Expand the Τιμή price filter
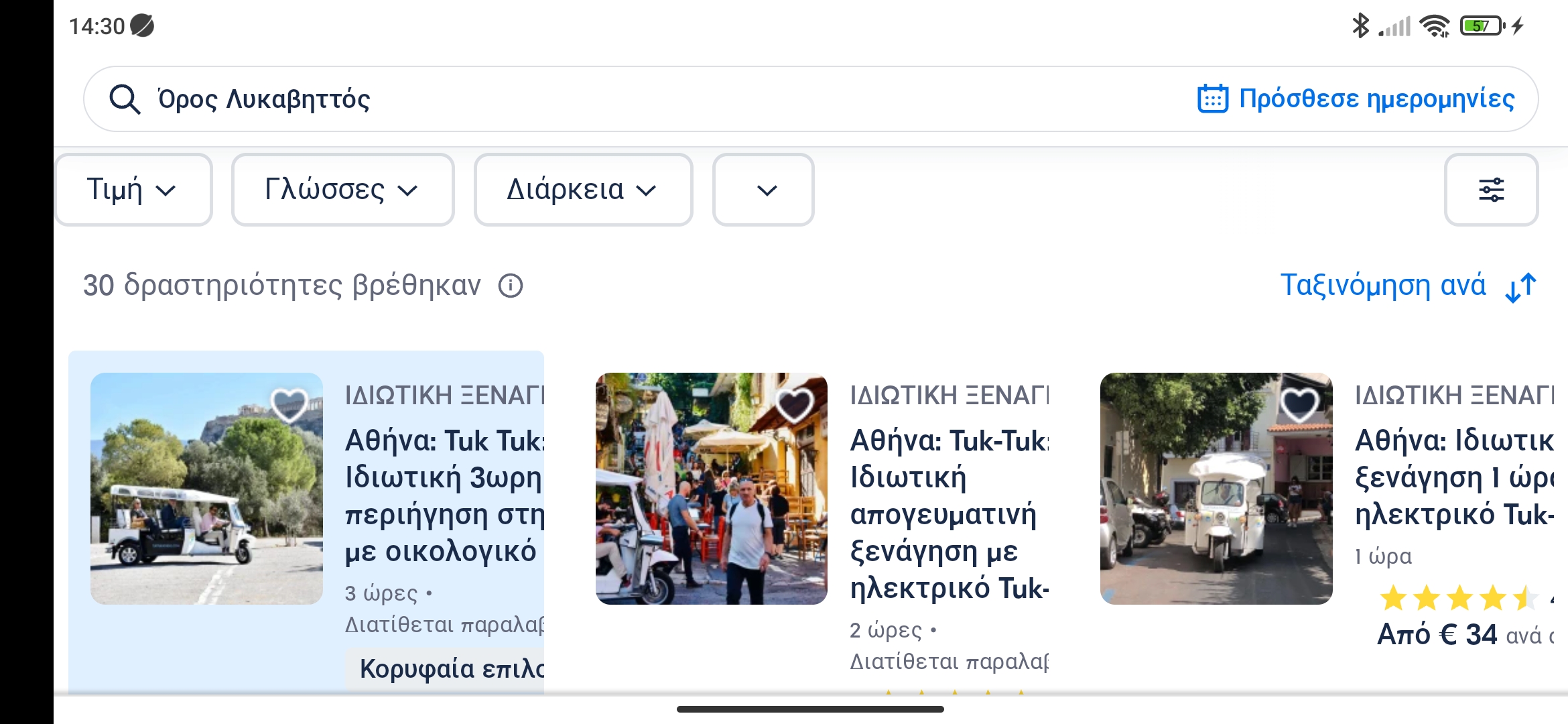The width and height of the screenshot is (1568, 724). 133,190
